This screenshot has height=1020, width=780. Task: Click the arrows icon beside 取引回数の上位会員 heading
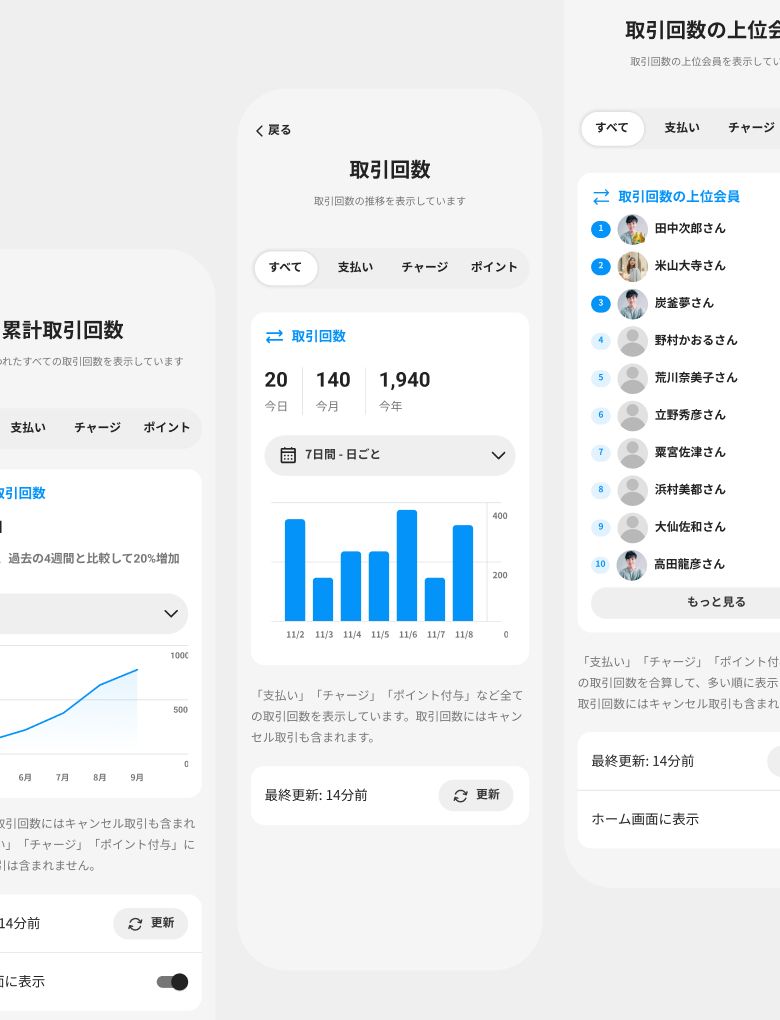tap(601, 196)
